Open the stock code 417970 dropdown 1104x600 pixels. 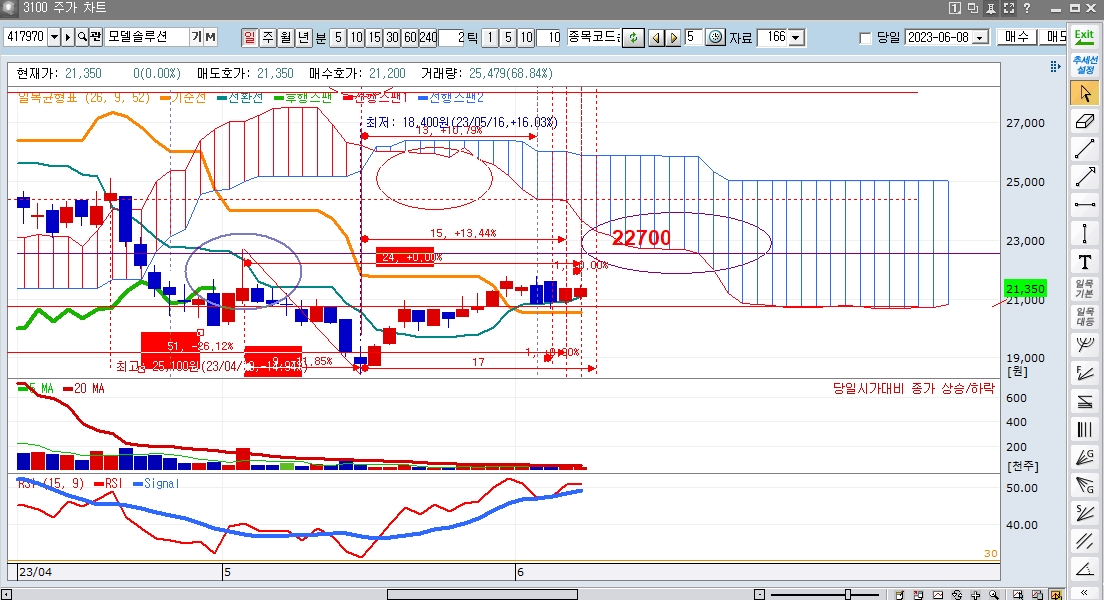pos(53,37)
